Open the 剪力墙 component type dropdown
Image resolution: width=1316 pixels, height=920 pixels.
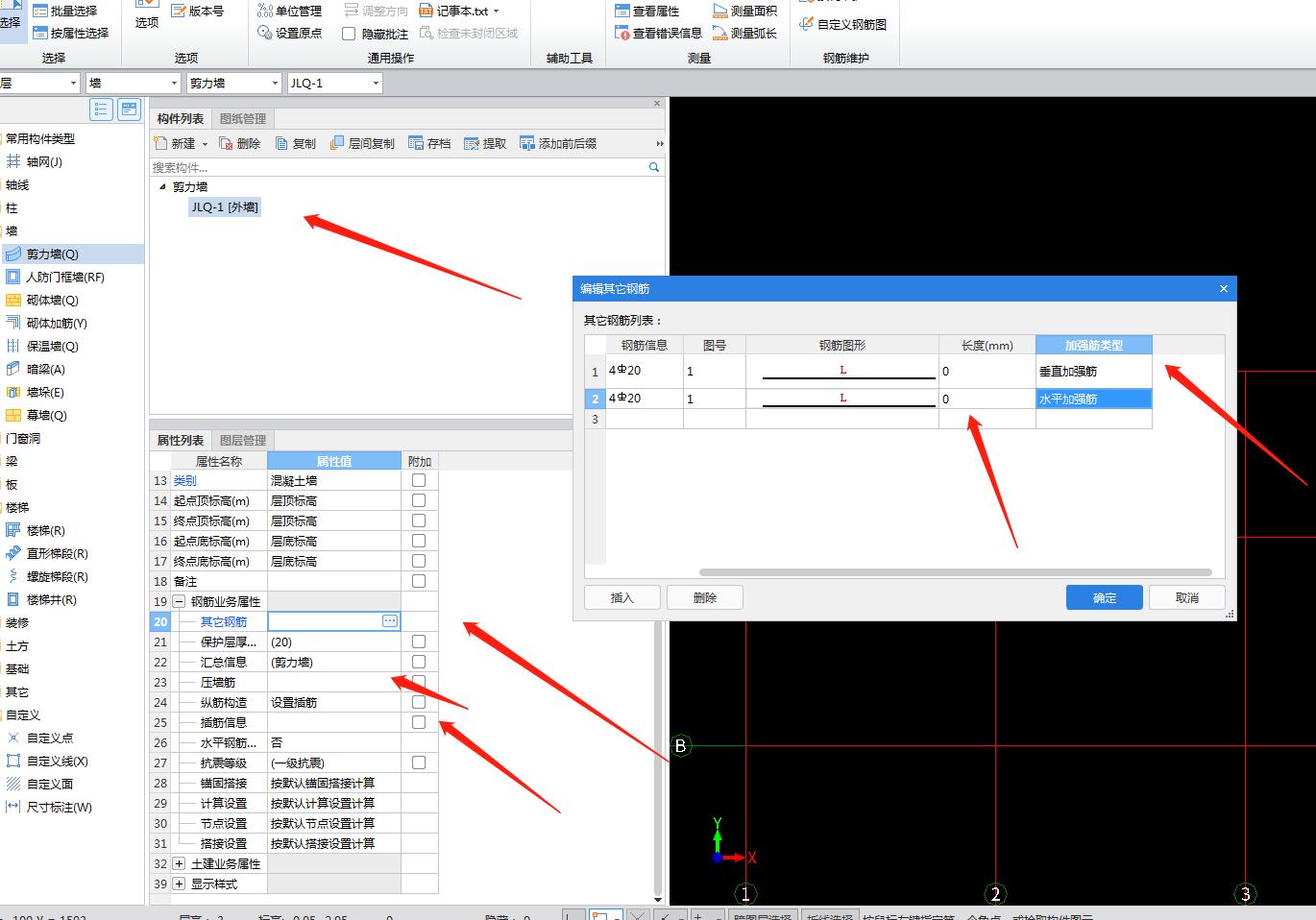(x=275, y=84)
